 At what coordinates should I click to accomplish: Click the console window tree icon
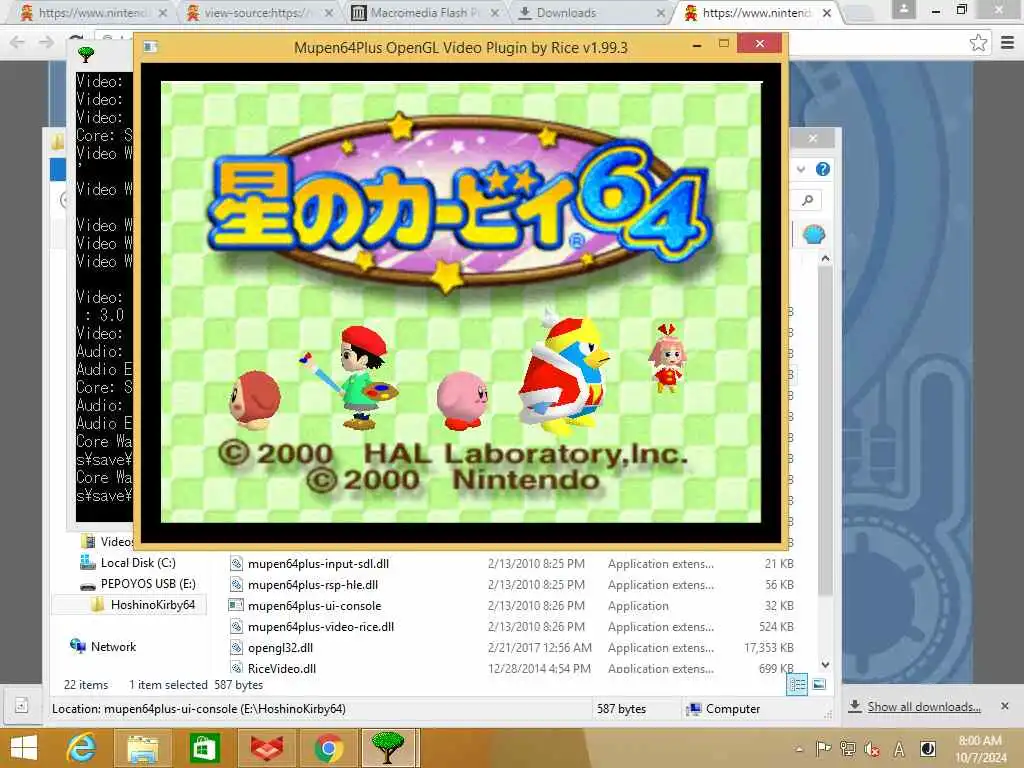pyautogui.click(x=86, y=55)
